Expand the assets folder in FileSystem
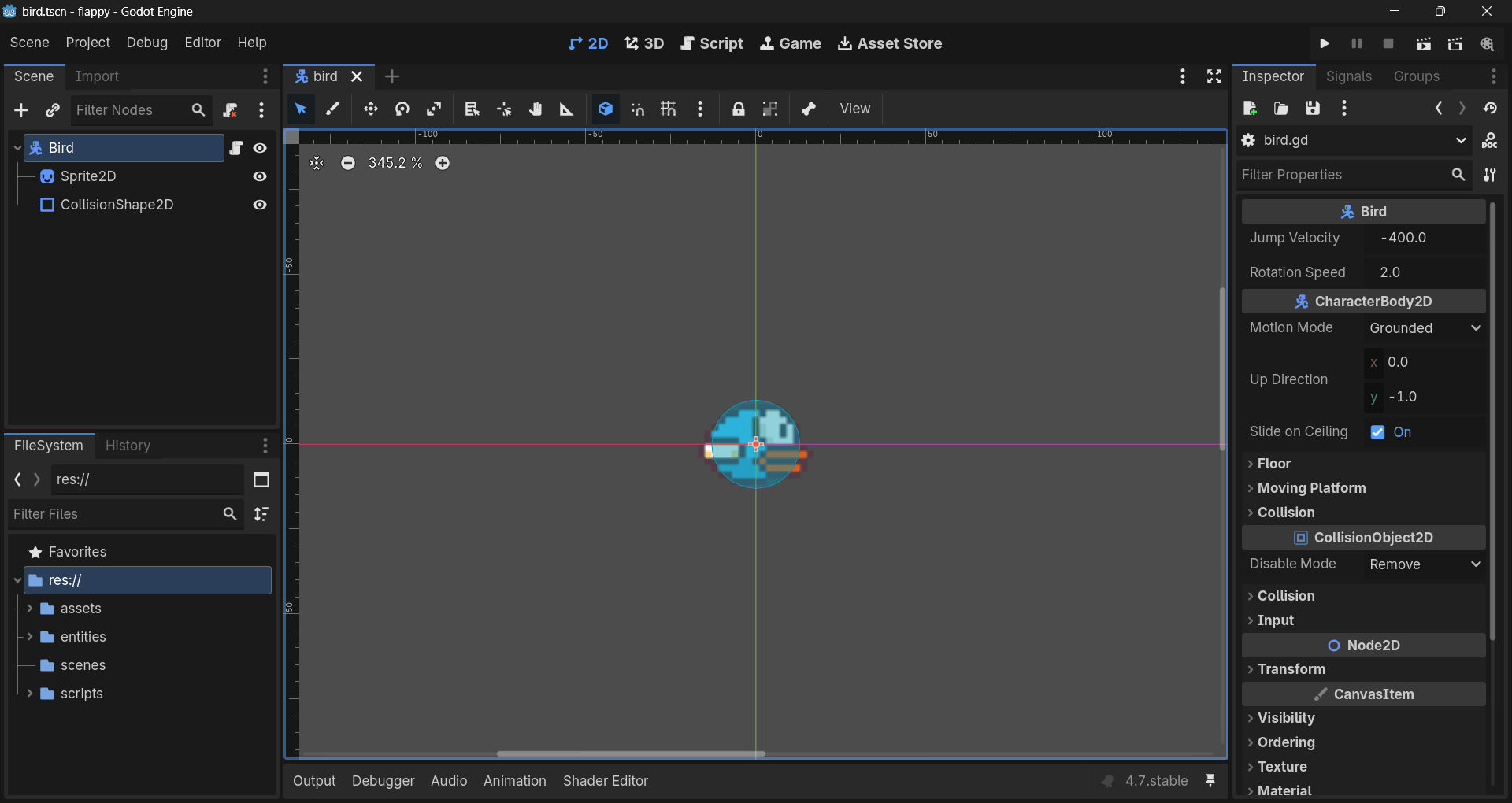Screen dimensions: 1512x803 tap(30, 609)
